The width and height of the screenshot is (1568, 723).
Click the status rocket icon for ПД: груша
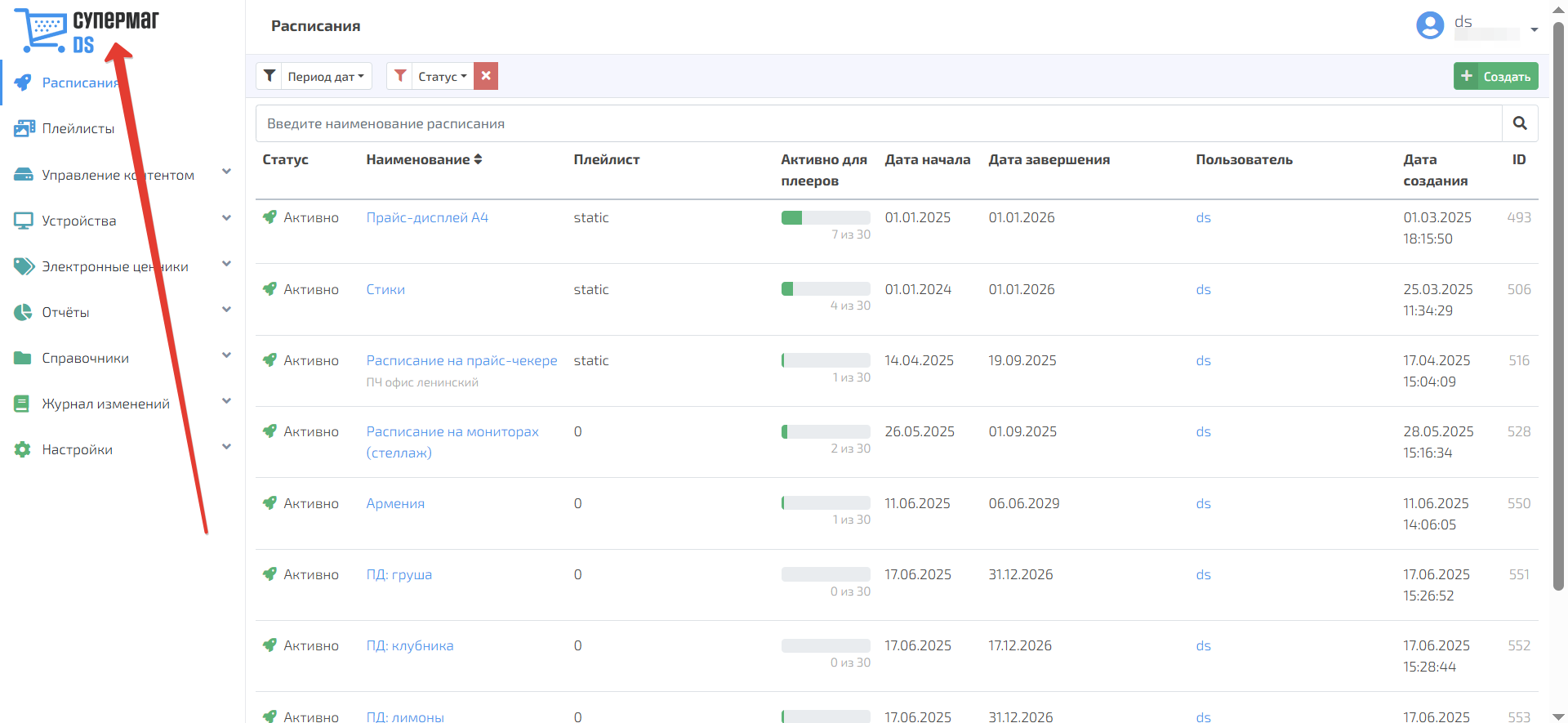point(269,573)
